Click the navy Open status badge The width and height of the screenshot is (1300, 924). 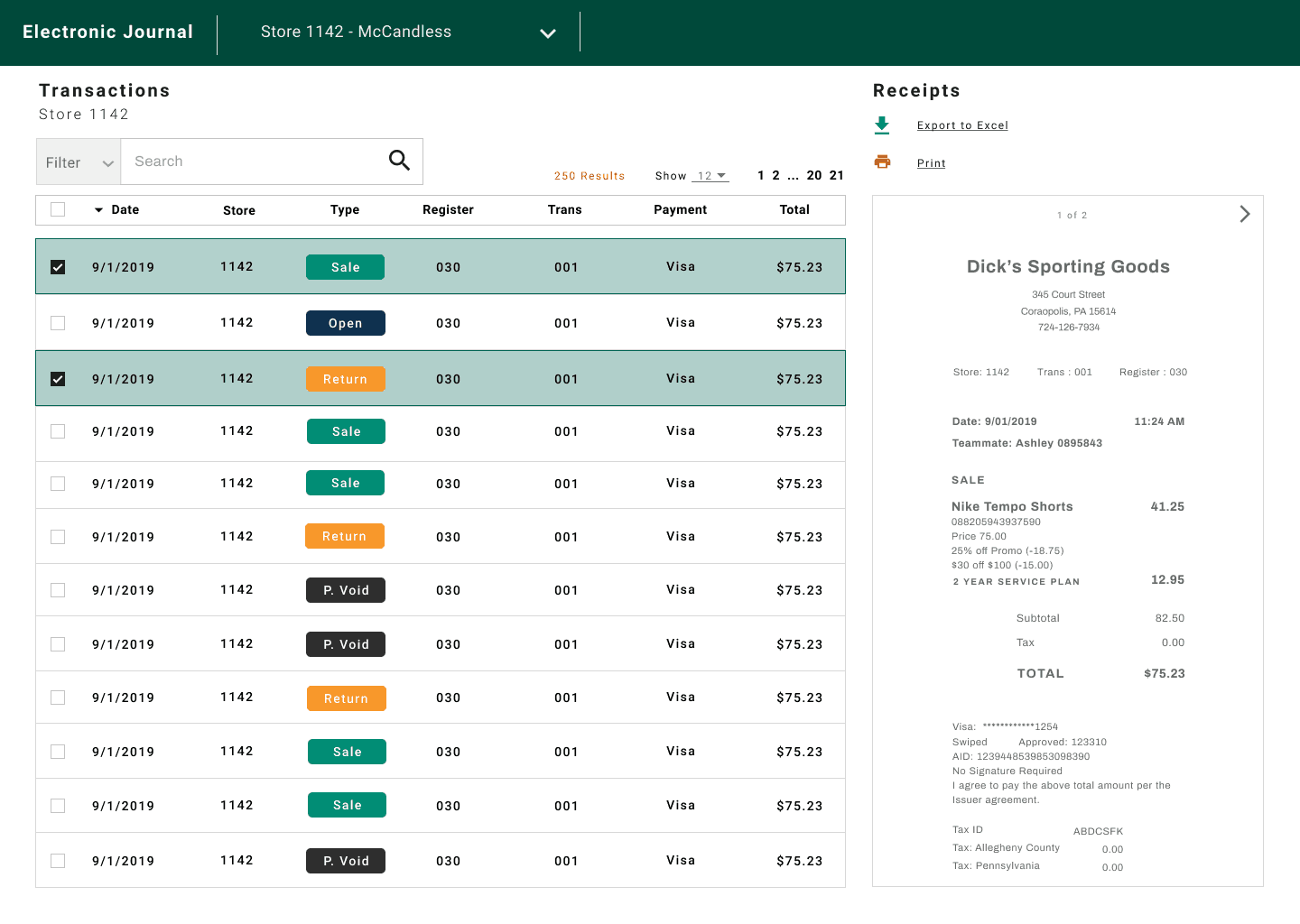coord(345,323)
